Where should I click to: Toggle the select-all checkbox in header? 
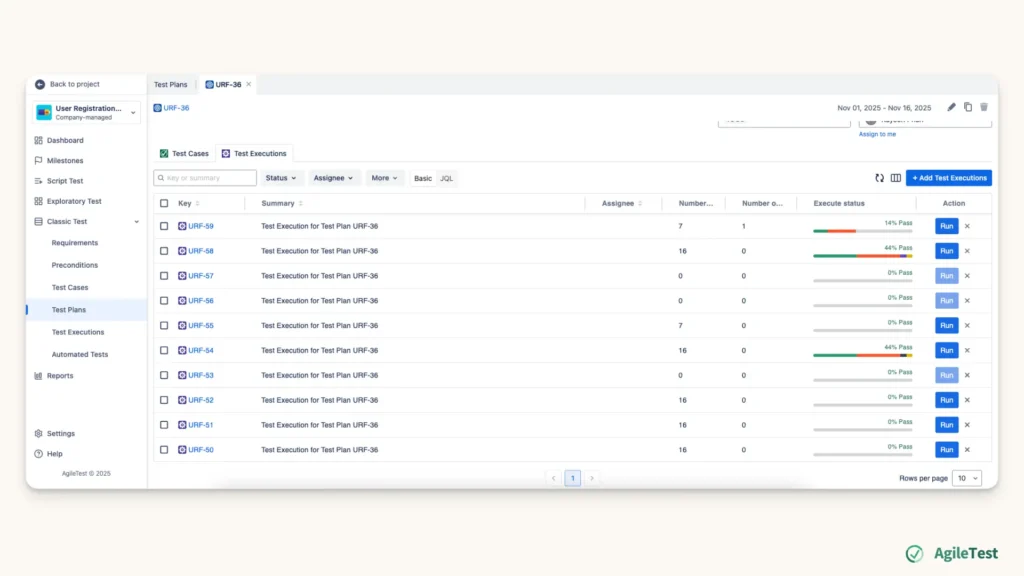point(164,204)
